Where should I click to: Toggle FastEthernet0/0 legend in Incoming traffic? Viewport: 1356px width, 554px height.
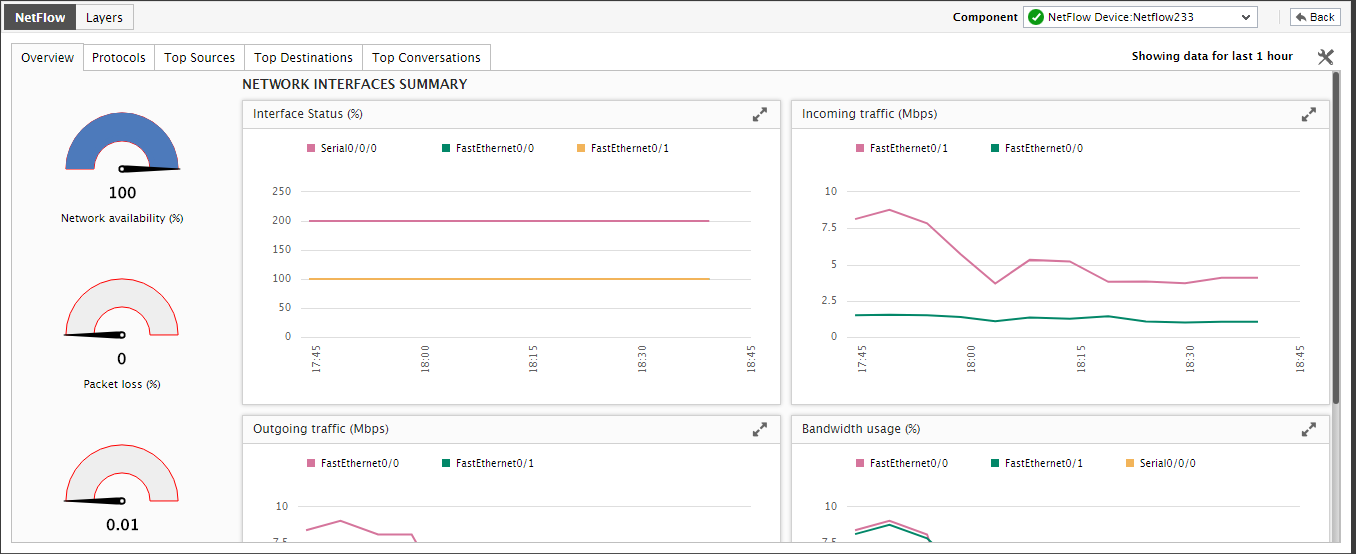1037,148
